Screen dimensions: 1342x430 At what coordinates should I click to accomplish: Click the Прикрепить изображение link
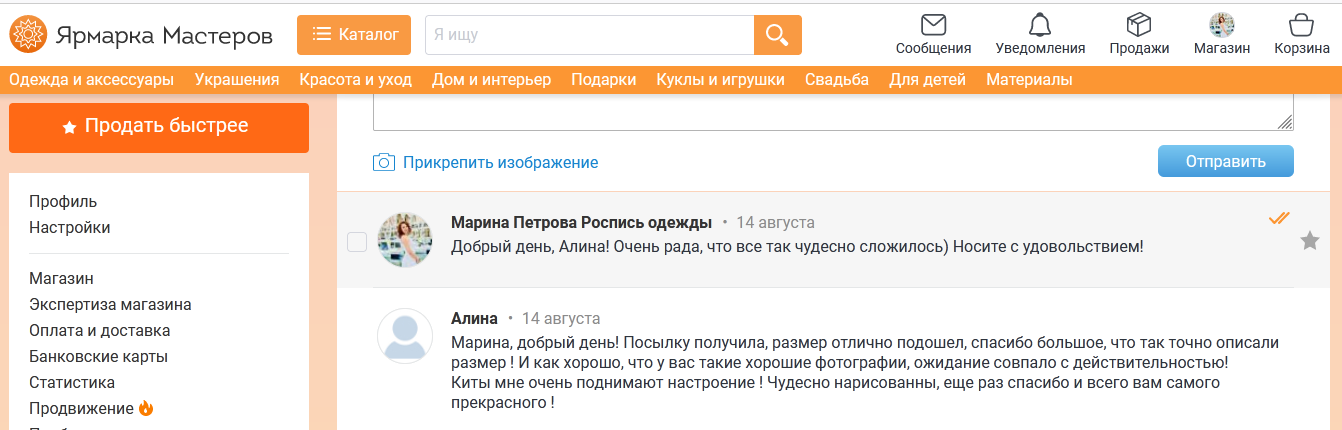click(500, 162)
